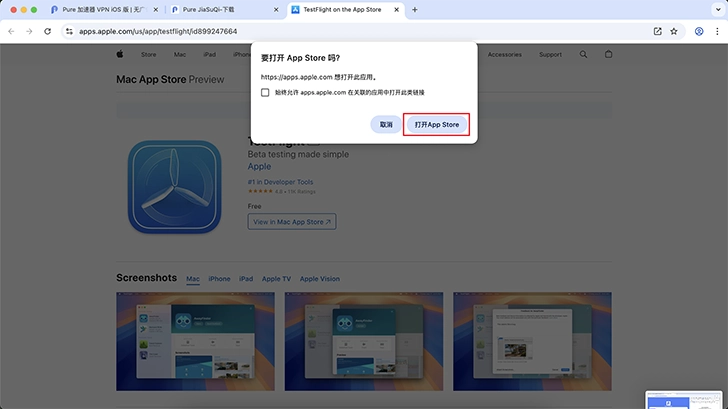
Task: Open first TestFlight Mac screenshot
Action: tap(195, 341)
